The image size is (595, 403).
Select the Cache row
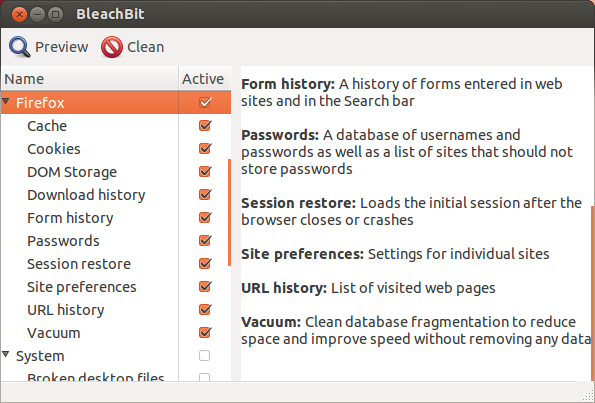(x=116, y=126)
